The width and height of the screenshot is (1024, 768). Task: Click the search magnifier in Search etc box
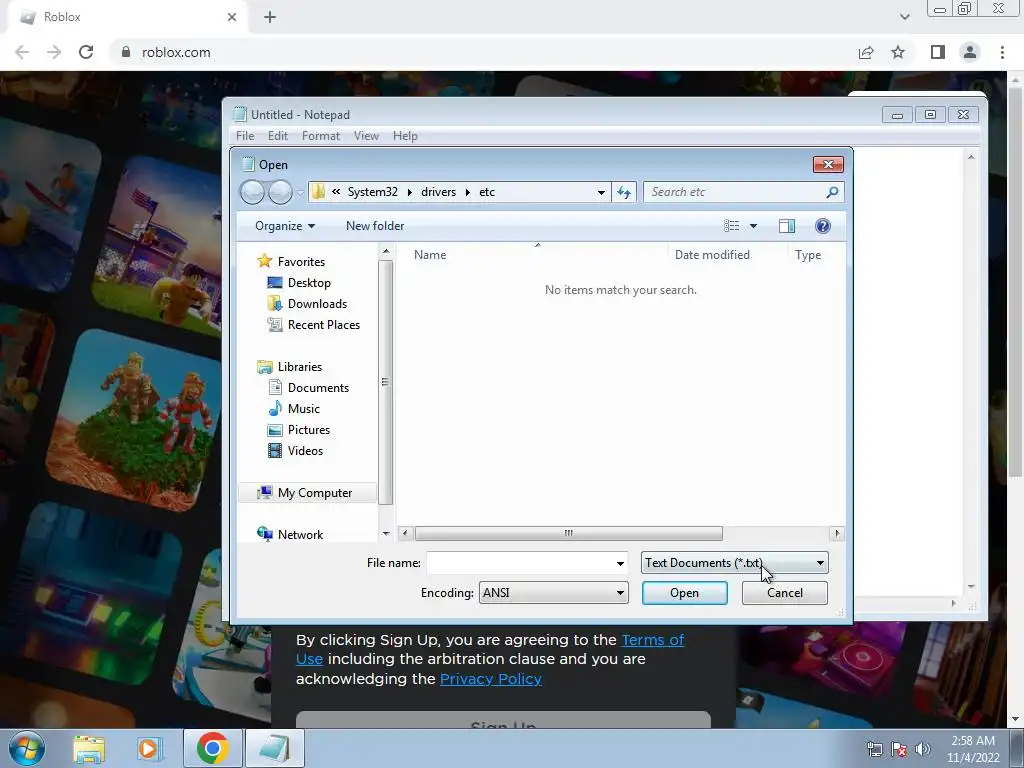(832, 192)
